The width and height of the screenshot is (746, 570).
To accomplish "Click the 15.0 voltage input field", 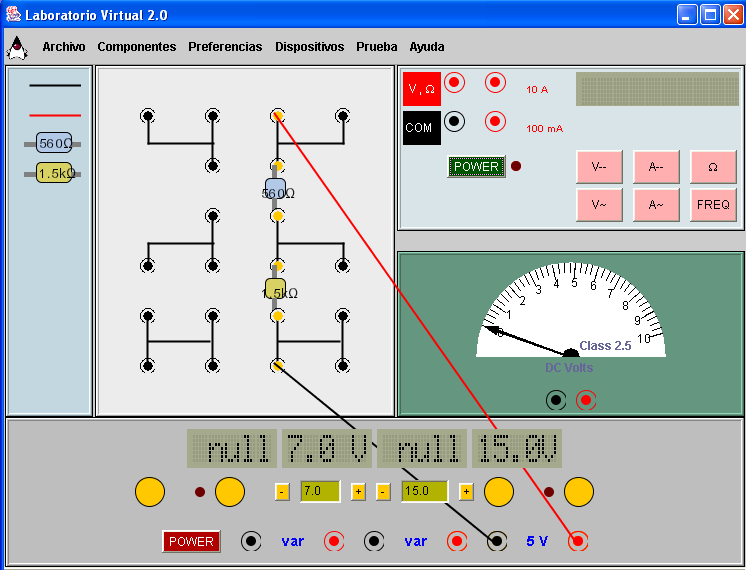I will 424,491.
